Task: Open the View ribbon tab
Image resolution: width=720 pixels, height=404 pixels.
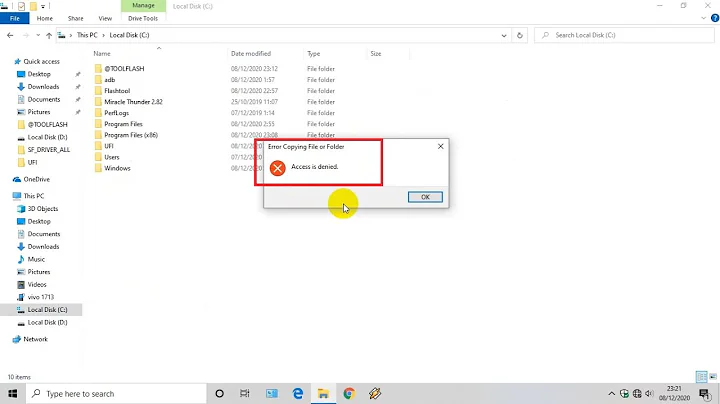Action: (105, 18)
